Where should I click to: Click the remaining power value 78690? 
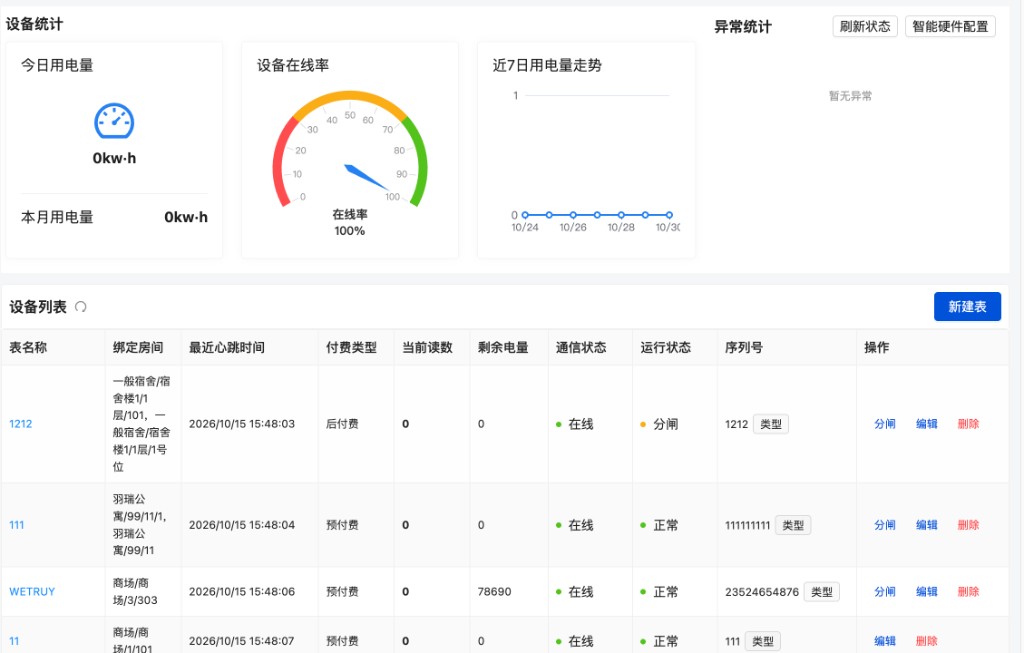(494, 592)
